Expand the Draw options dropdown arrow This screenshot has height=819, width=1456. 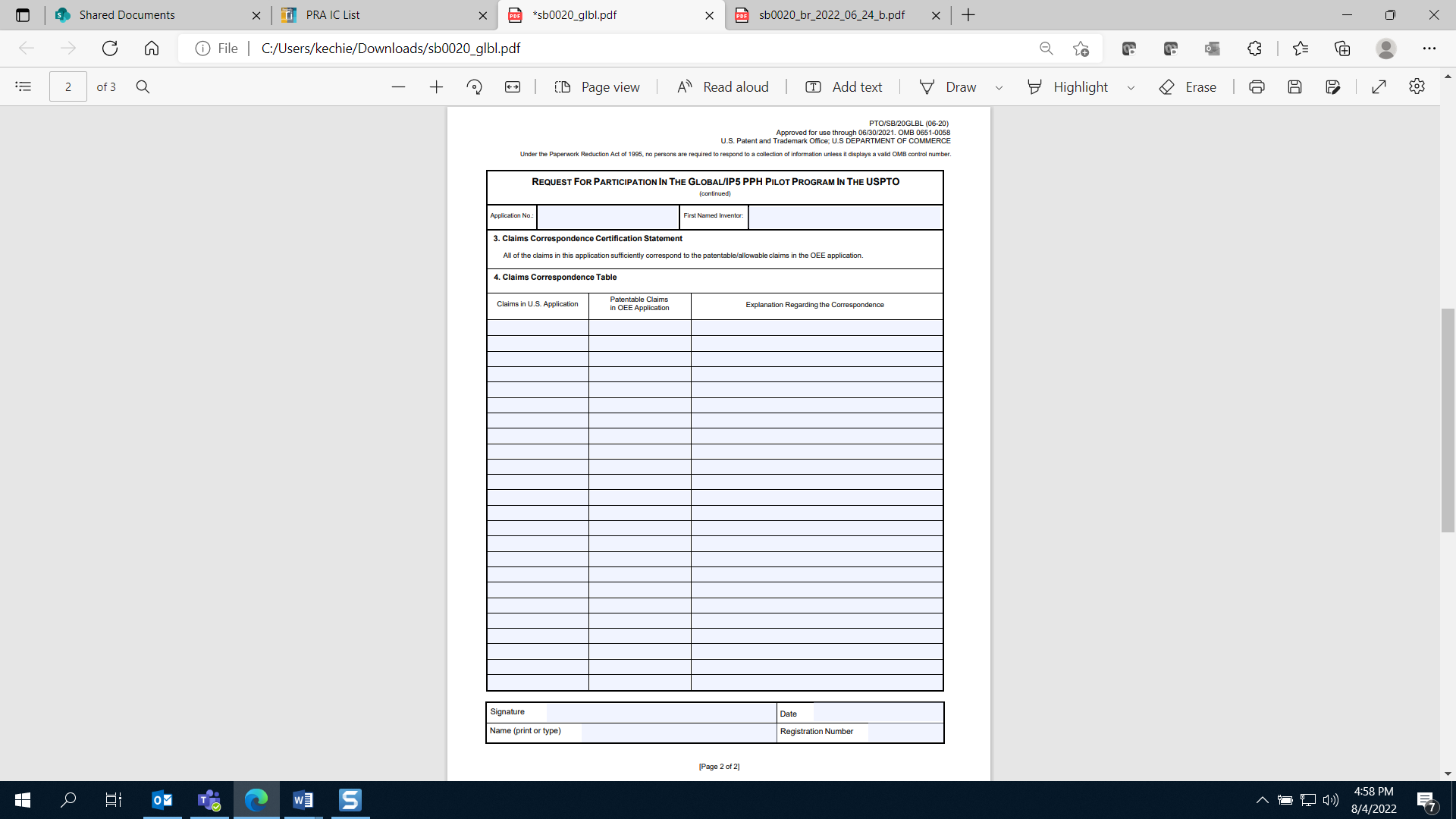(999, 88)
